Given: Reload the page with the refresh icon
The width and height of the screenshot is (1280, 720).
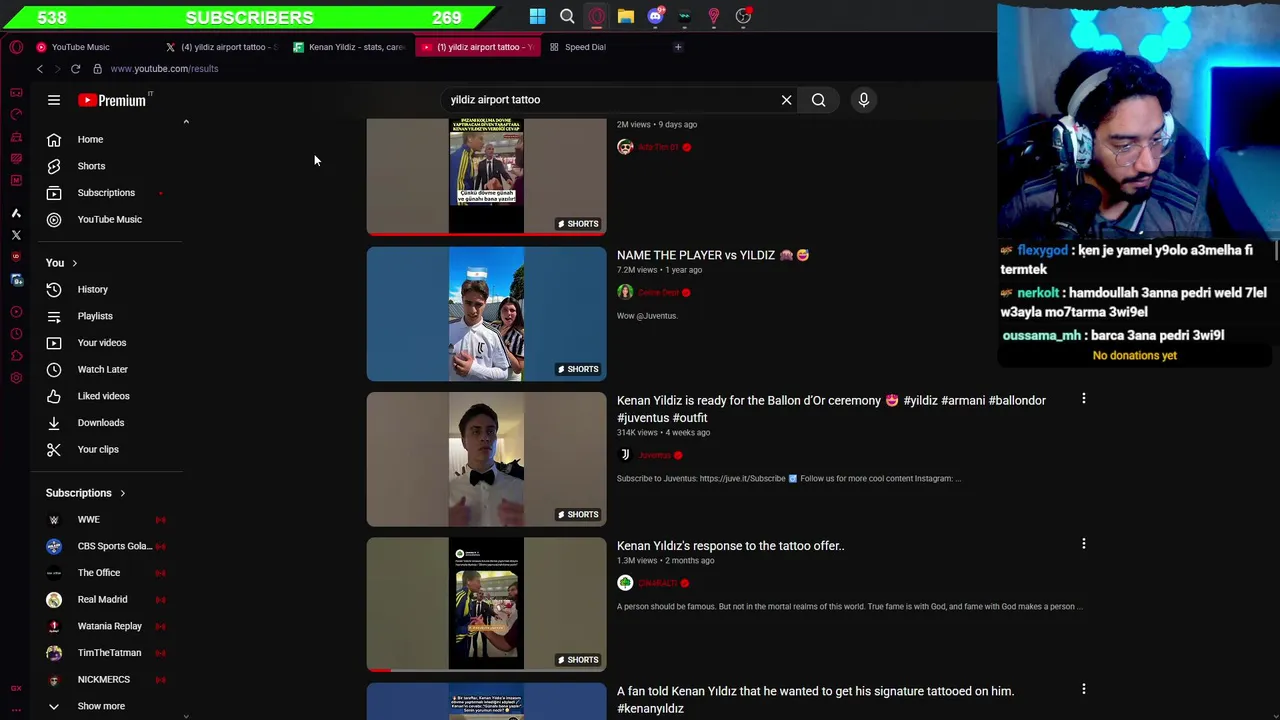Looking at the screenshot, I should click(x=75, y=69).
